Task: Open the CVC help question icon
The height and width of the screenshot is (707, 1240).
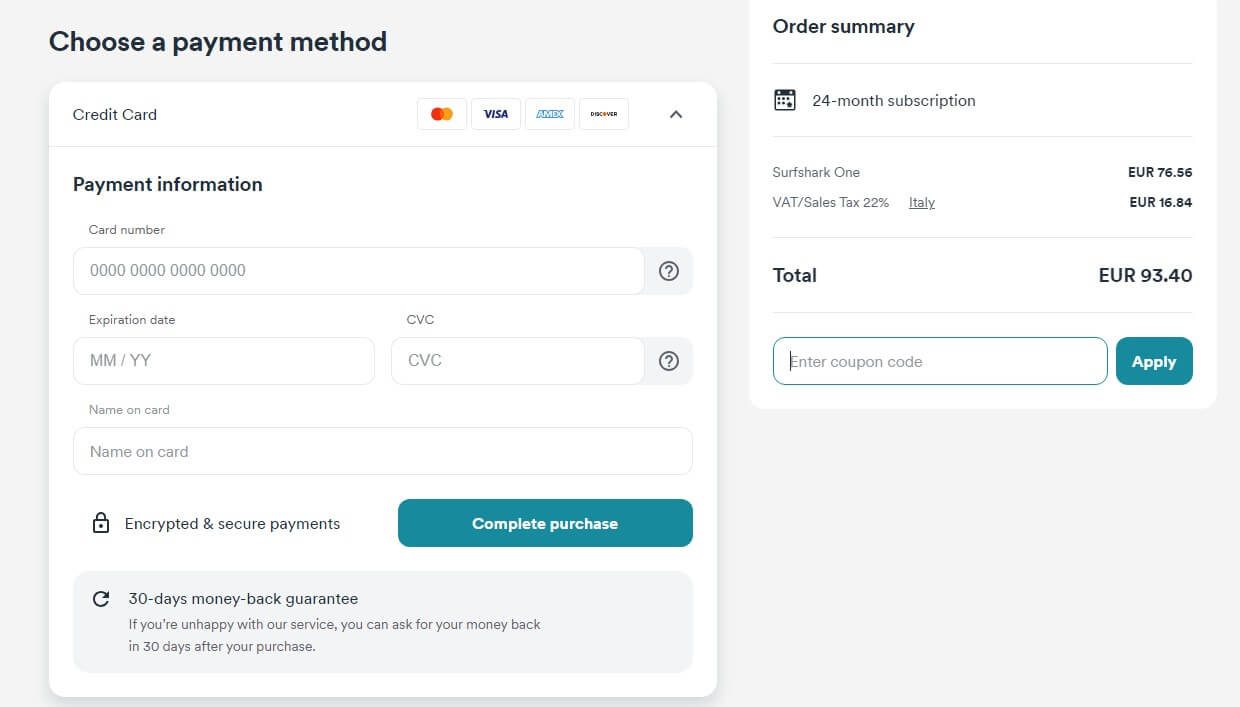Action: tap(669, 361)
